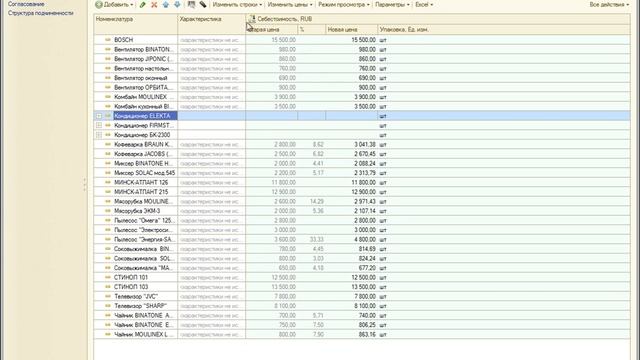Screen dimensions: 640x360
Task: Click new price 15 500,00 for BOSCH
Action: [363, 40]
